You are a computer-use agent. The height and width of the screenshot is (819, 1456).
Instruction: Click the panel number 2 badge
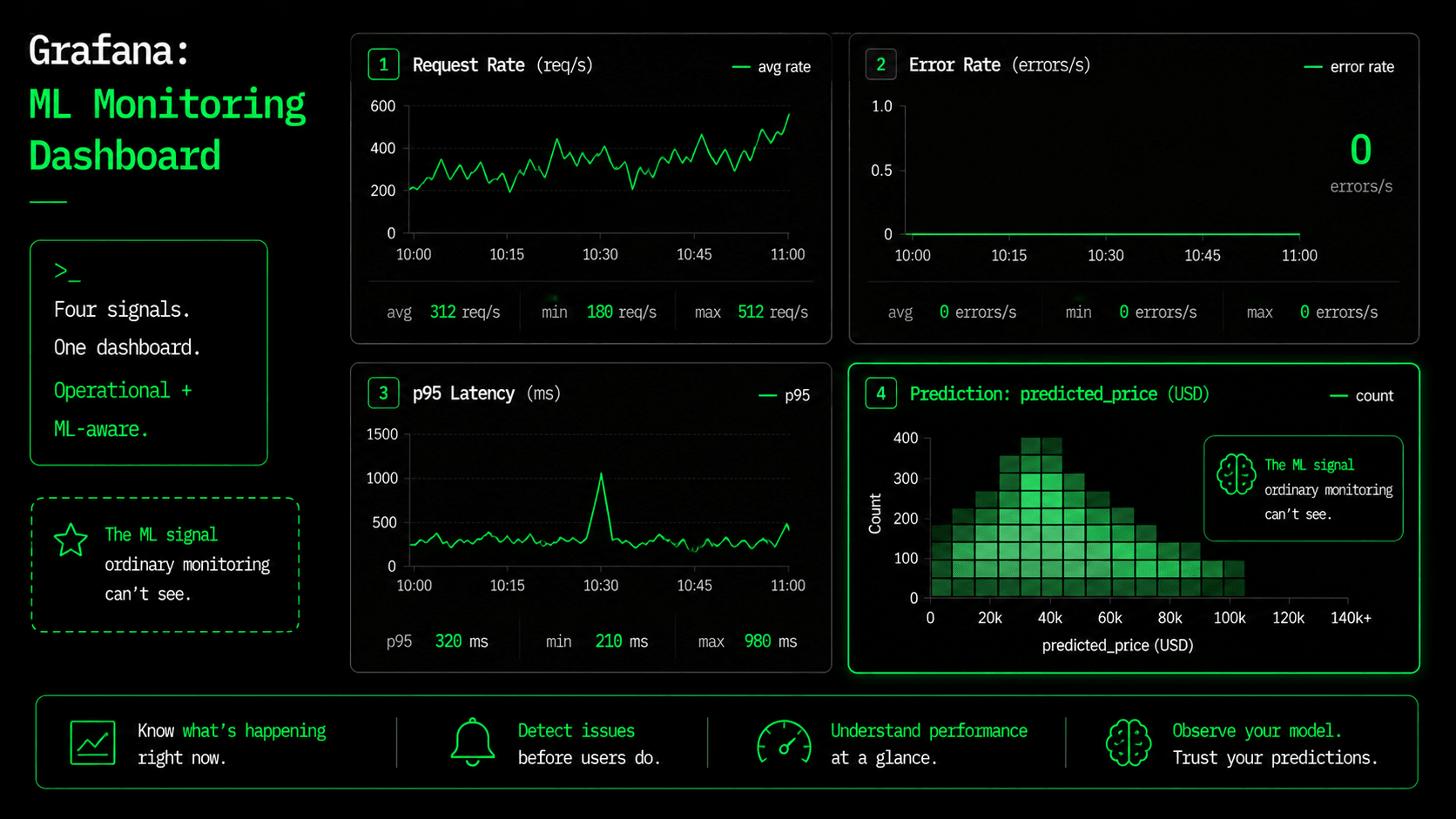tap(880, 64)
